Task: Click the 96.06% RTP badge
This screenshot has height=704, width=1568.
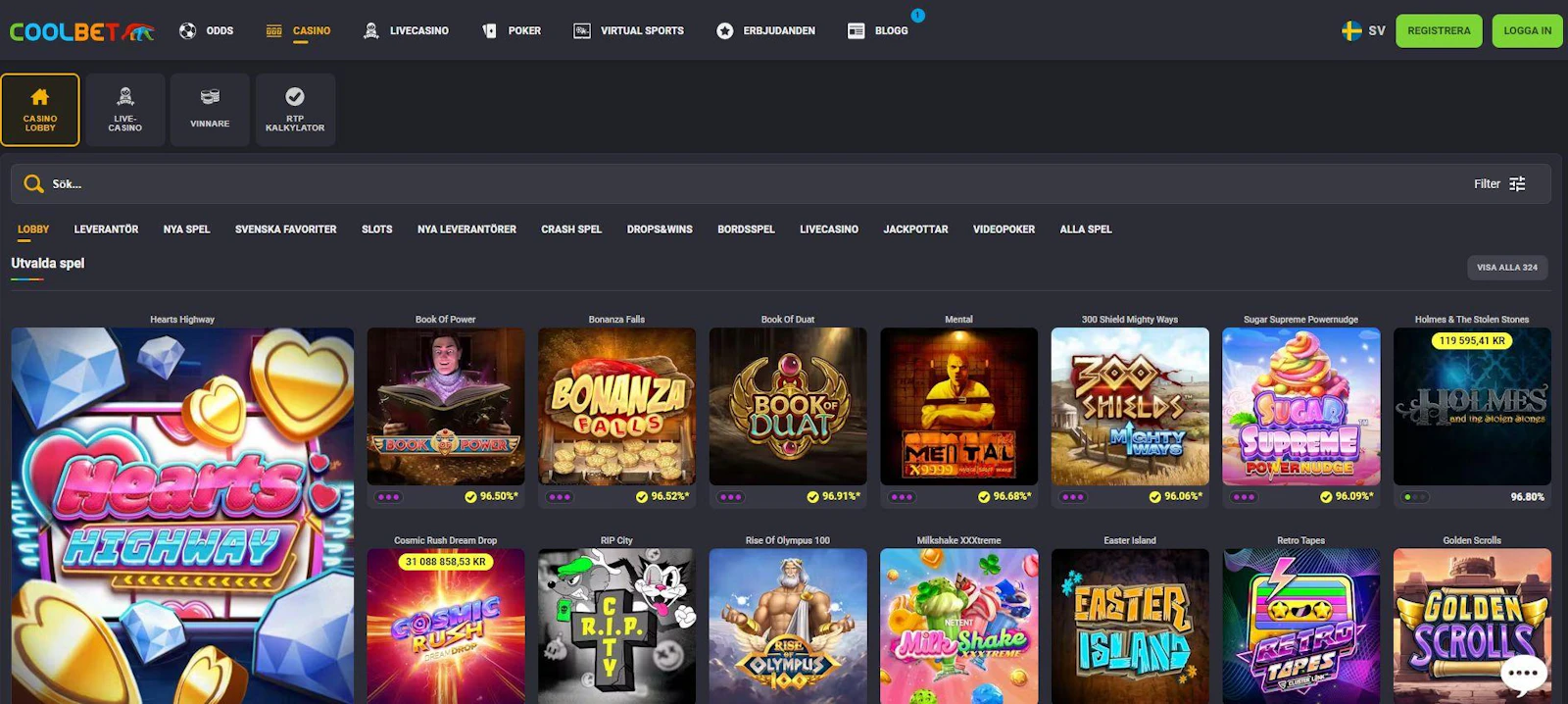Action: point(1175,497)
